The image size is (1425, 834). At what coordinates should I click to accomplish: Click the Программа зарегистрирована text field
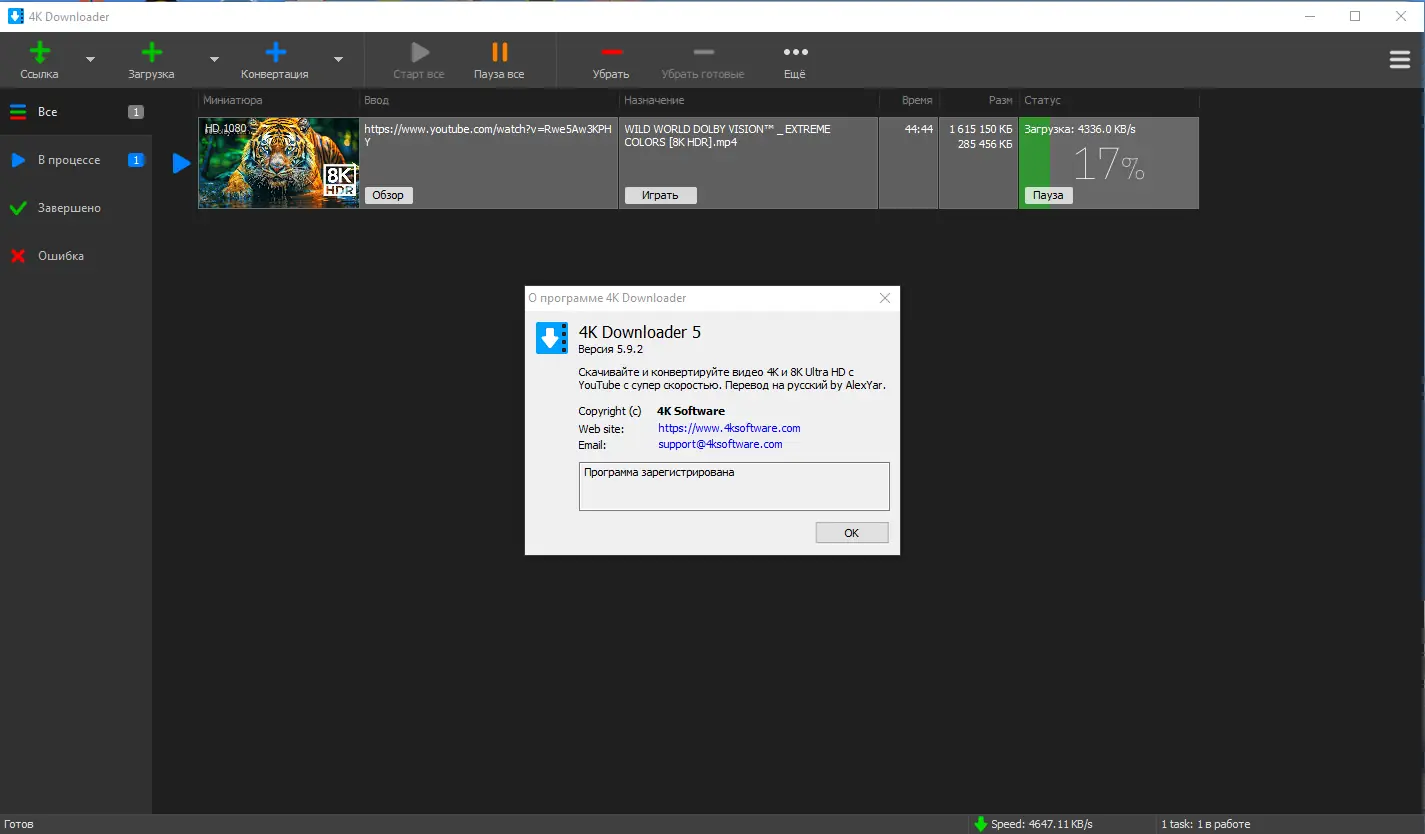(x=734, y=486)
